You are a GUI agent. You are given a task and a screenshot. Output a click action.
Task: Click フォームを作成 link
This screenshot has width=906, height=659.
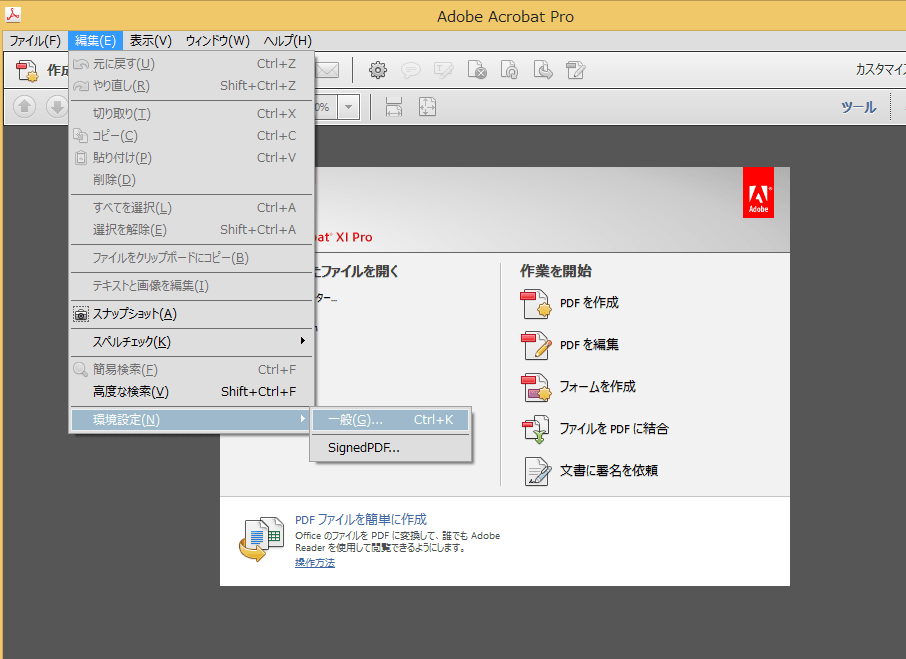597,386
